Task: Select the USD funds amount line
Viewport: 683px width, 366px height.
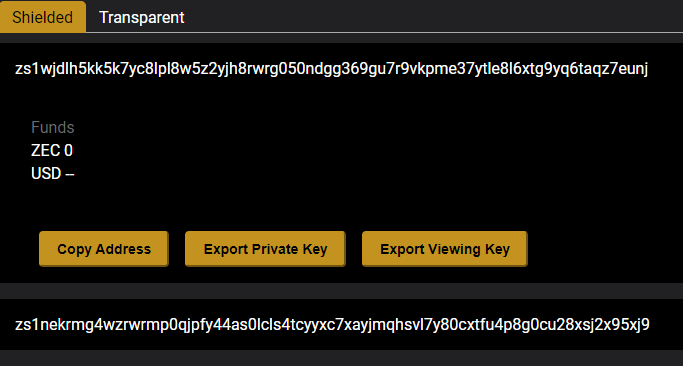Action: point(53,173)
